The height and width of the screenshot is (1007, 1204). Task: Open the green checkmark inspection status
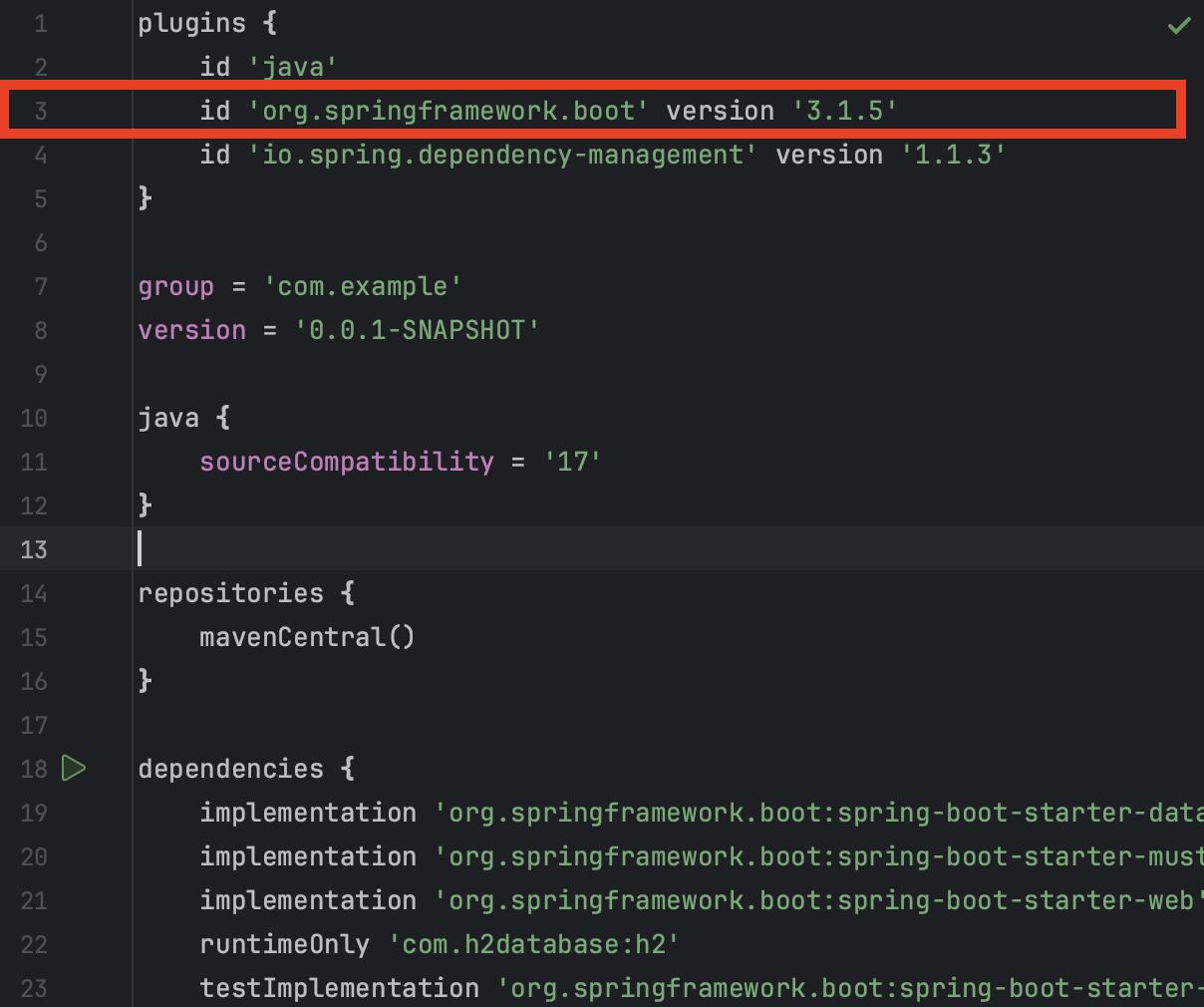coord(1179,25)
